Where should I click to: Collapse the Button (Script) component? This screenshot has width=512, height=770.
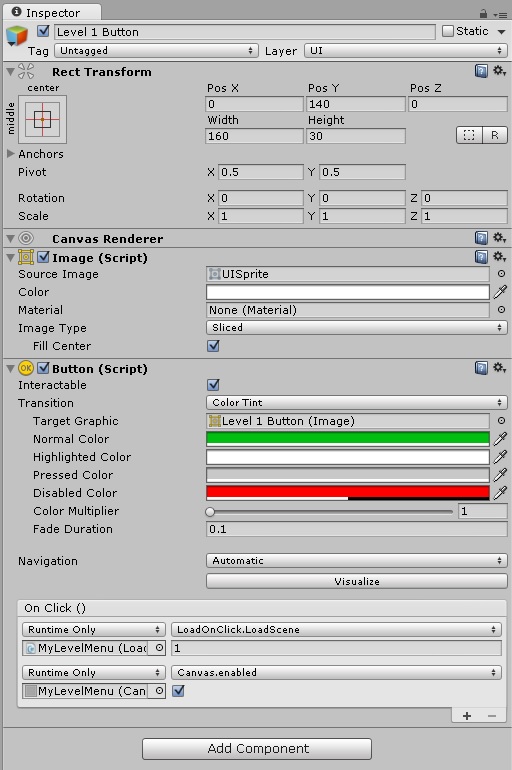pyautogui.click(x=10, y=368)
